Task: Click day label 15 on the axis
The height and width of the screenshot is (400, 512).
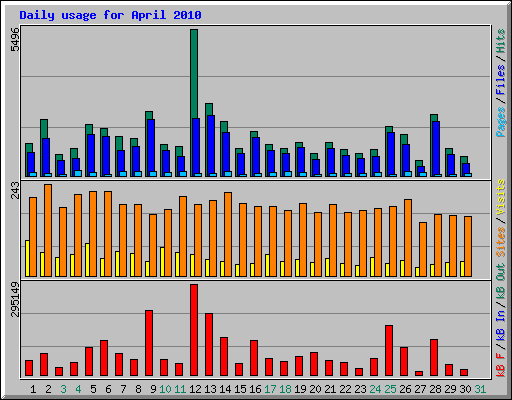Action: point(240,389)
